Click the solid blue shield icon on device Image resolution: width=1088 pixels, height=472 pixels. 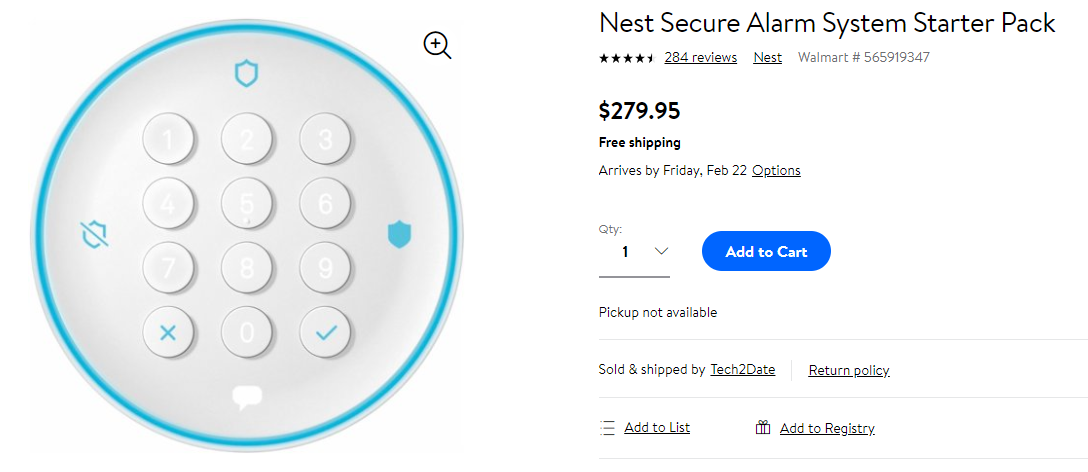[399, 234]
